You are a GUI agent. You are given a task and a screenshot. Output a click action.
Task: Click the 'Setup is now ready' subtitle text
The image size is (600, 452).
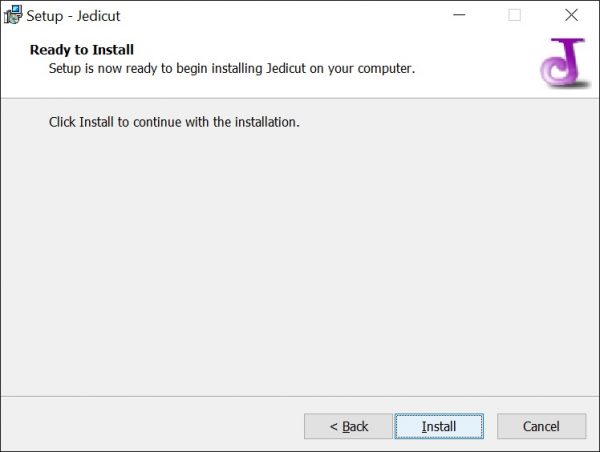pos(232,69)
